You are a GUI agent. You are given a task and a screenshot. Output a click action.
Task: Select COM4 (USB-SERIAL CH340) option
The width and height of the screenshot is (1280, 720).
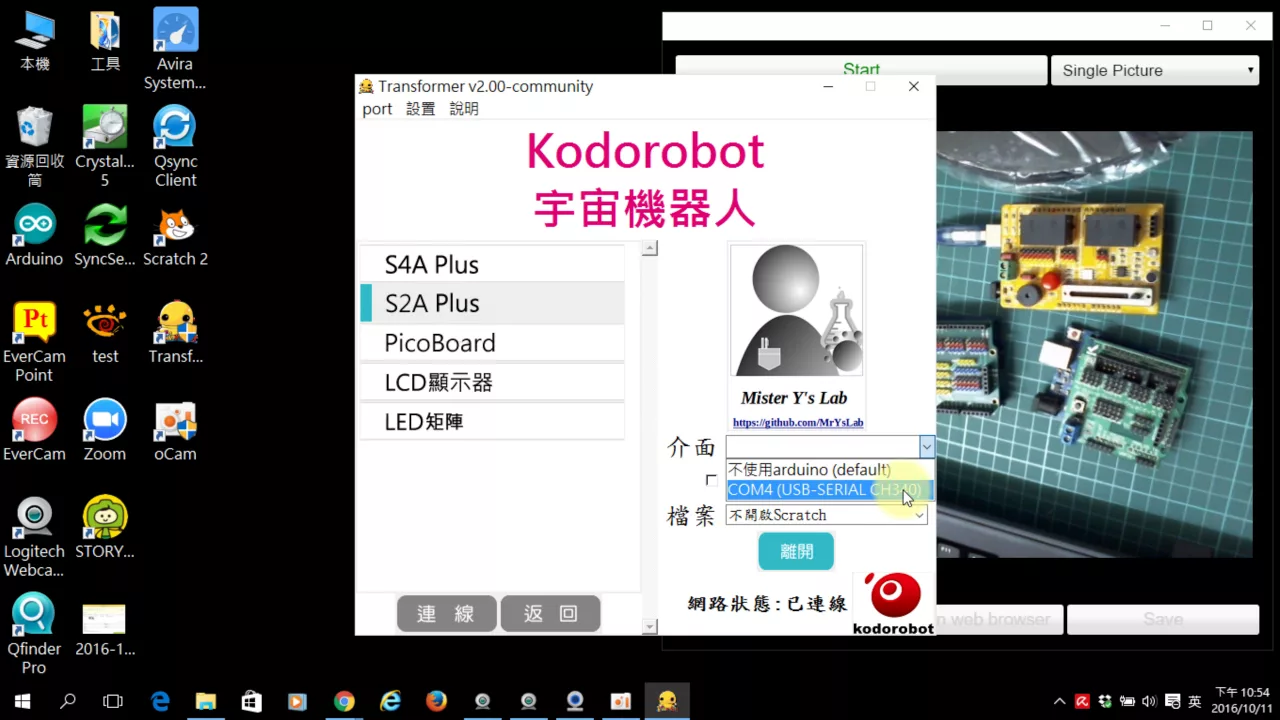tap(829, 489)
